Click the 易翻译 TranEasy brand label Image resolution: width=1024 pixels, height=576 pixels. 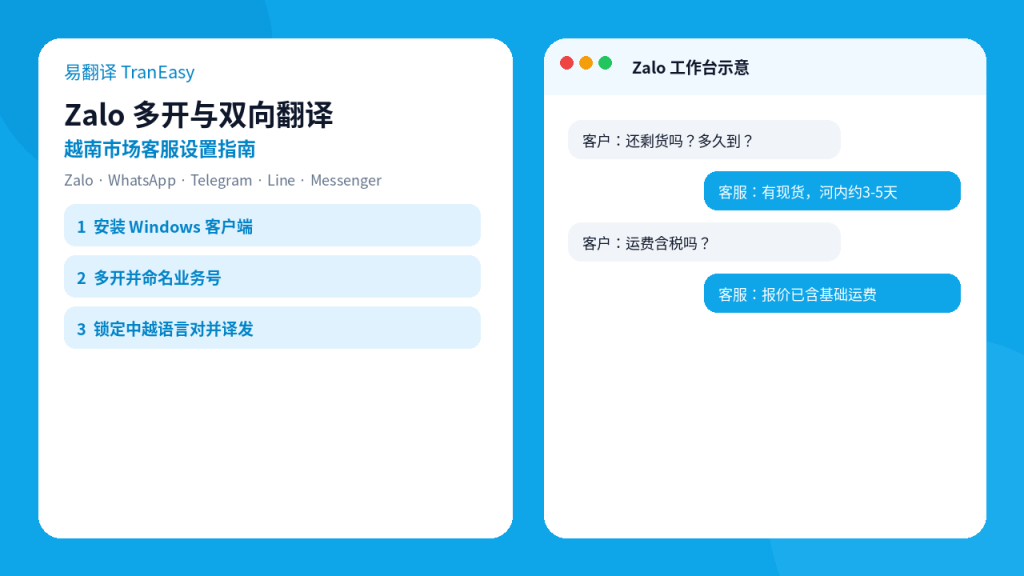click(129, 72)
